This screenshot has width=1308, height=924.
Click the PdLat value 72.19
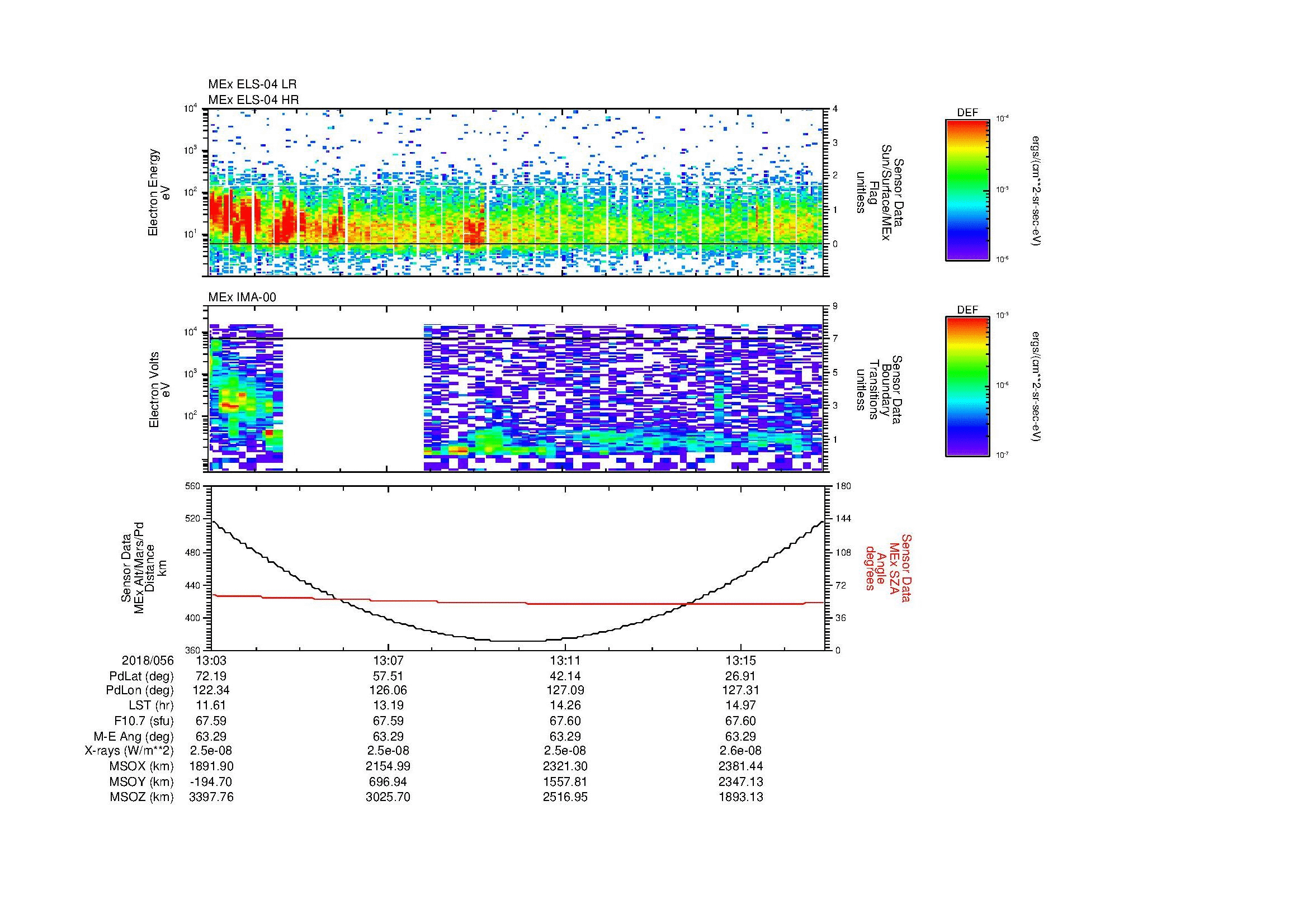click(211, 676)
